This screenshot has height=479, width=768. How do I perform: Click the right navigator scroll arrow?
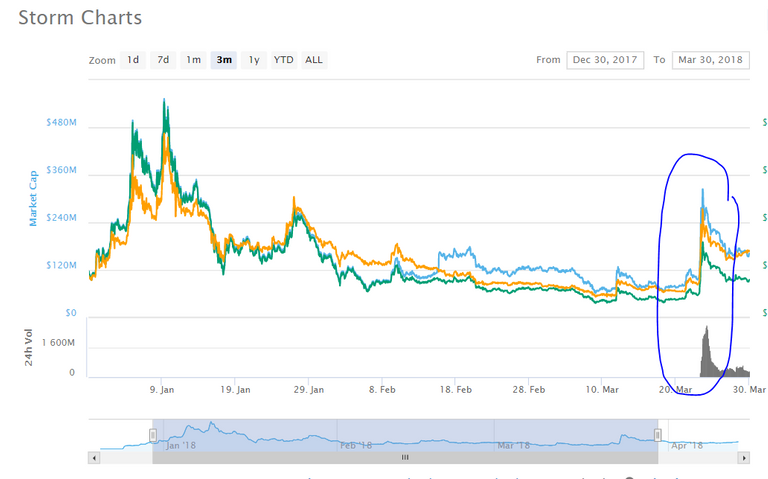tap(744, 458)
